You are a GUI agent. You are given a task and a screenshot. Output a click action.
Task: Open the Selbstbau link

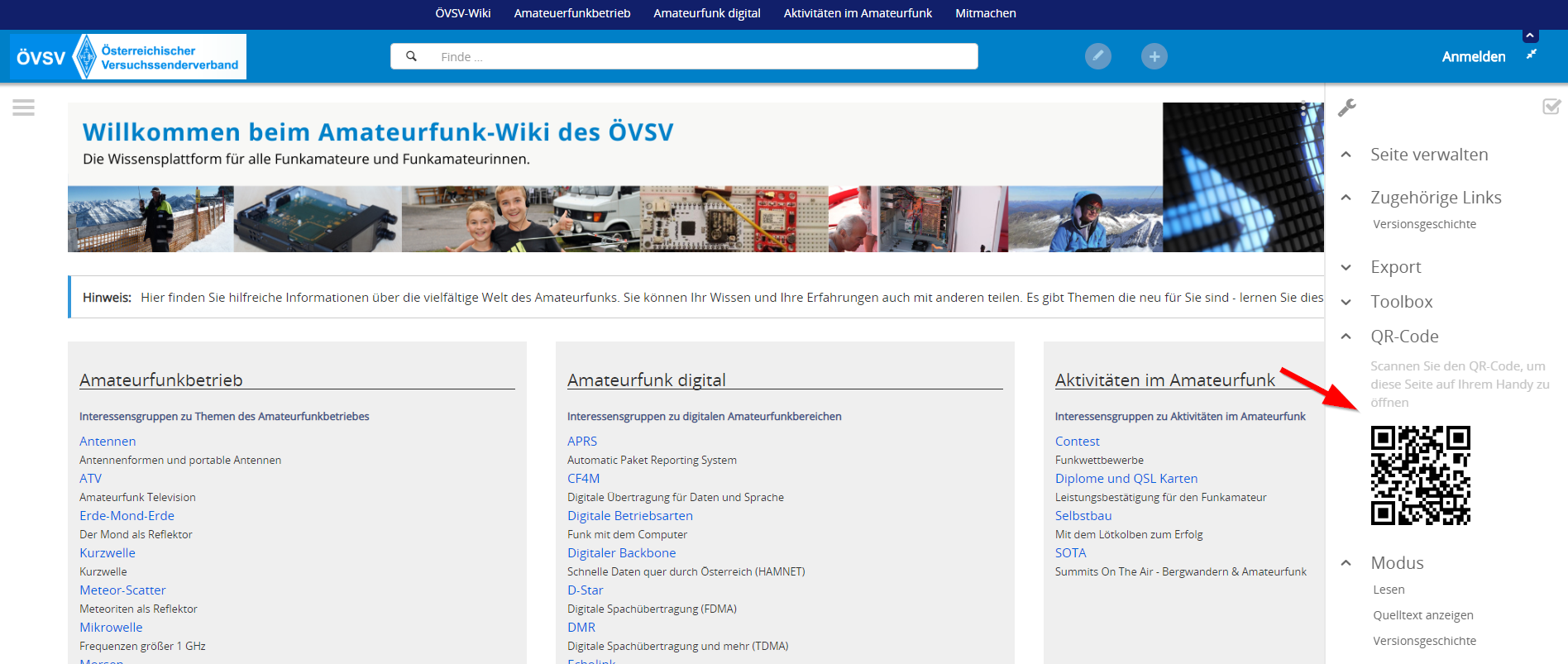tap(1083, 516)
